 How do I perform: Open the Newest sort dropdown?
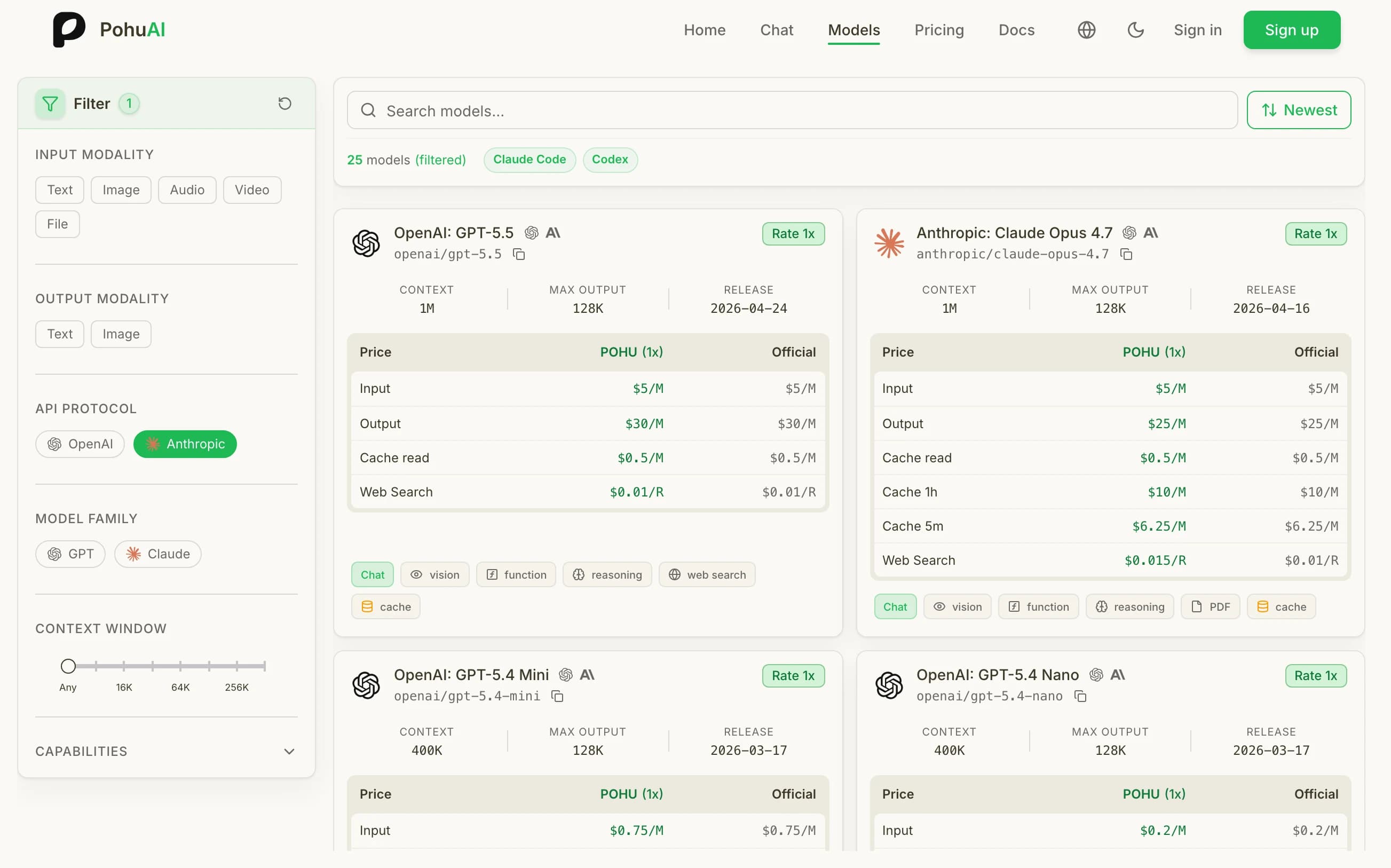click(1299, 110)
